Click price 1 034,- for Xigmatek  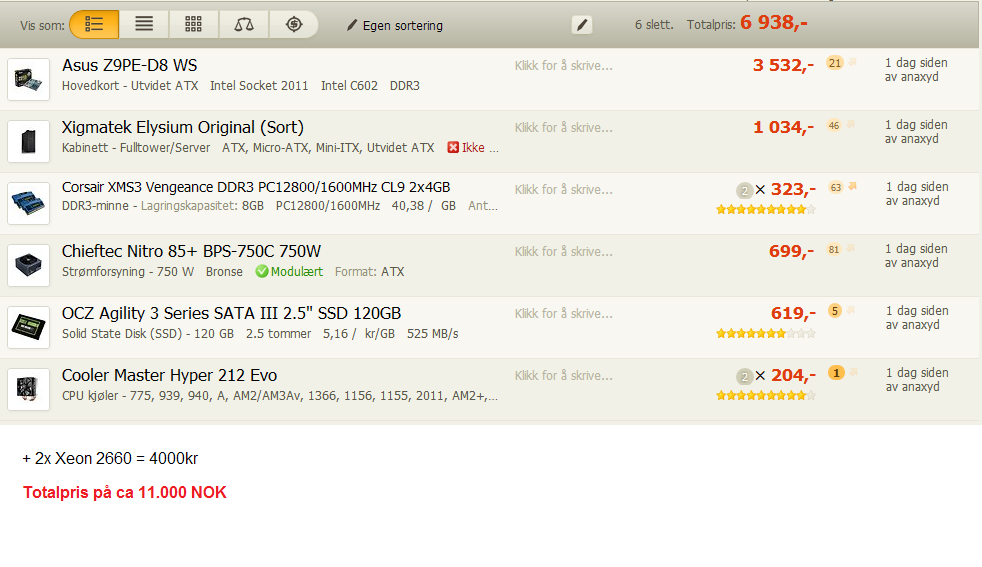pyautogui.click(x=783, y=127)
